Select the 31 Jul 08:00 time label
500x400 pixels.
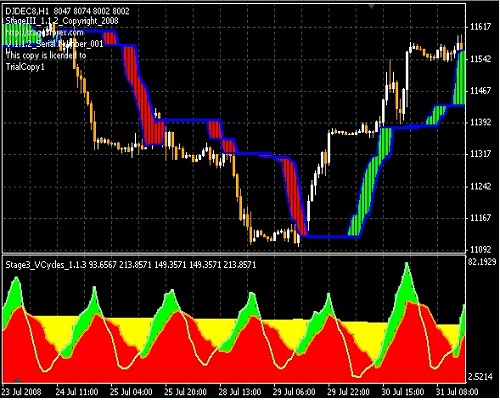(457, 391)
